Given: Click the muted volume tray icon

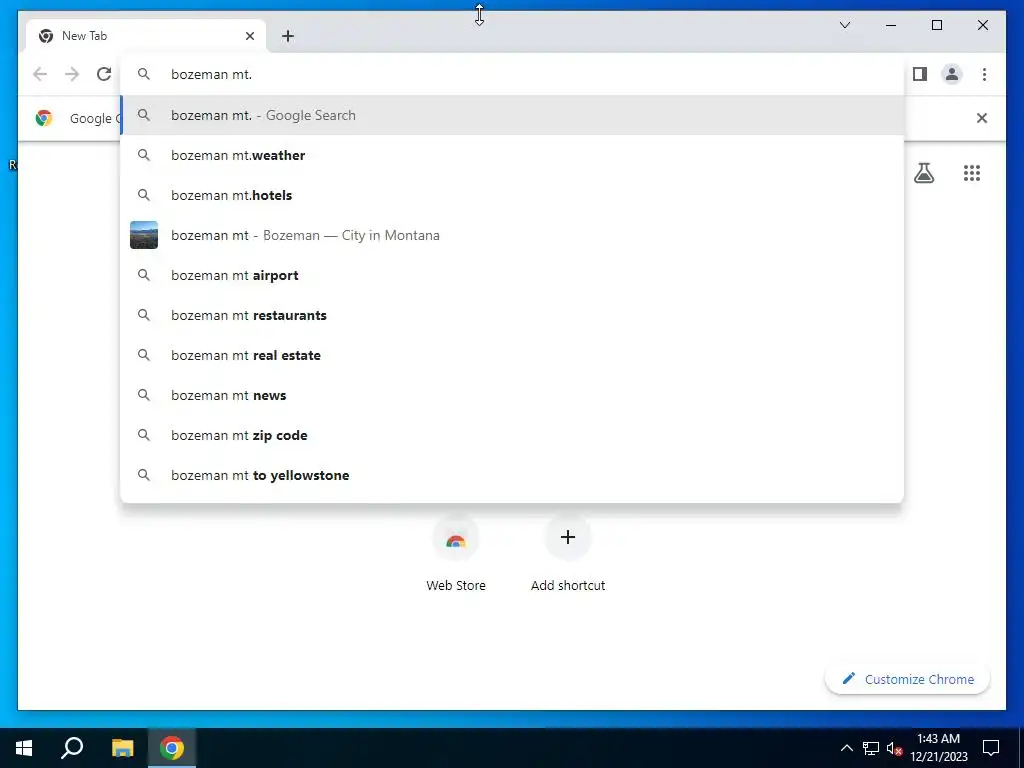Looking at the screenshot, I should [x=894, y=748].
